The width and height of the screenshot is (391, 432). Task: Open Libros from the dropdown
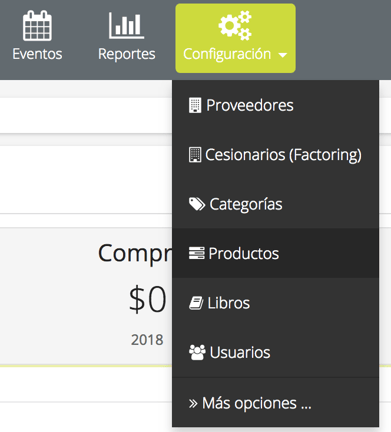click(275, 303)
